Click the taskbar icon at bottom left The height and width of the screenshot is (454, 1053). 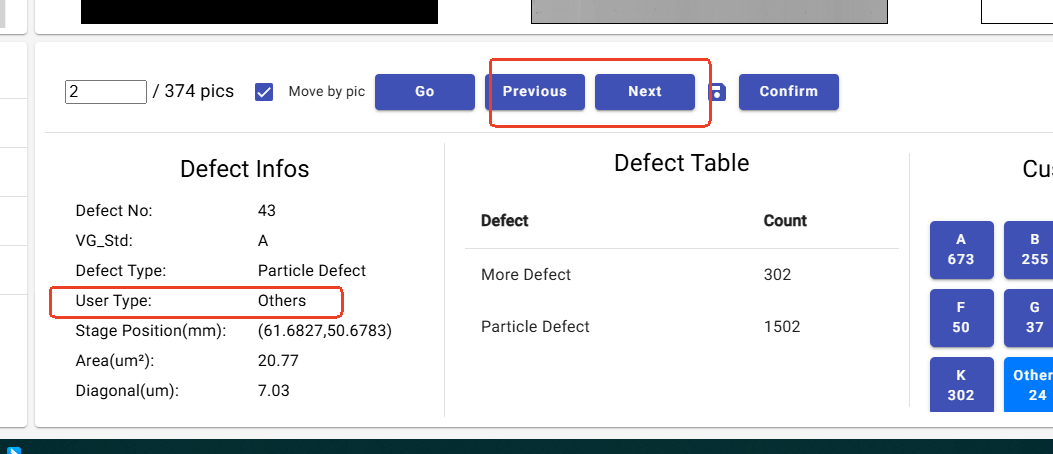(14, 450)
